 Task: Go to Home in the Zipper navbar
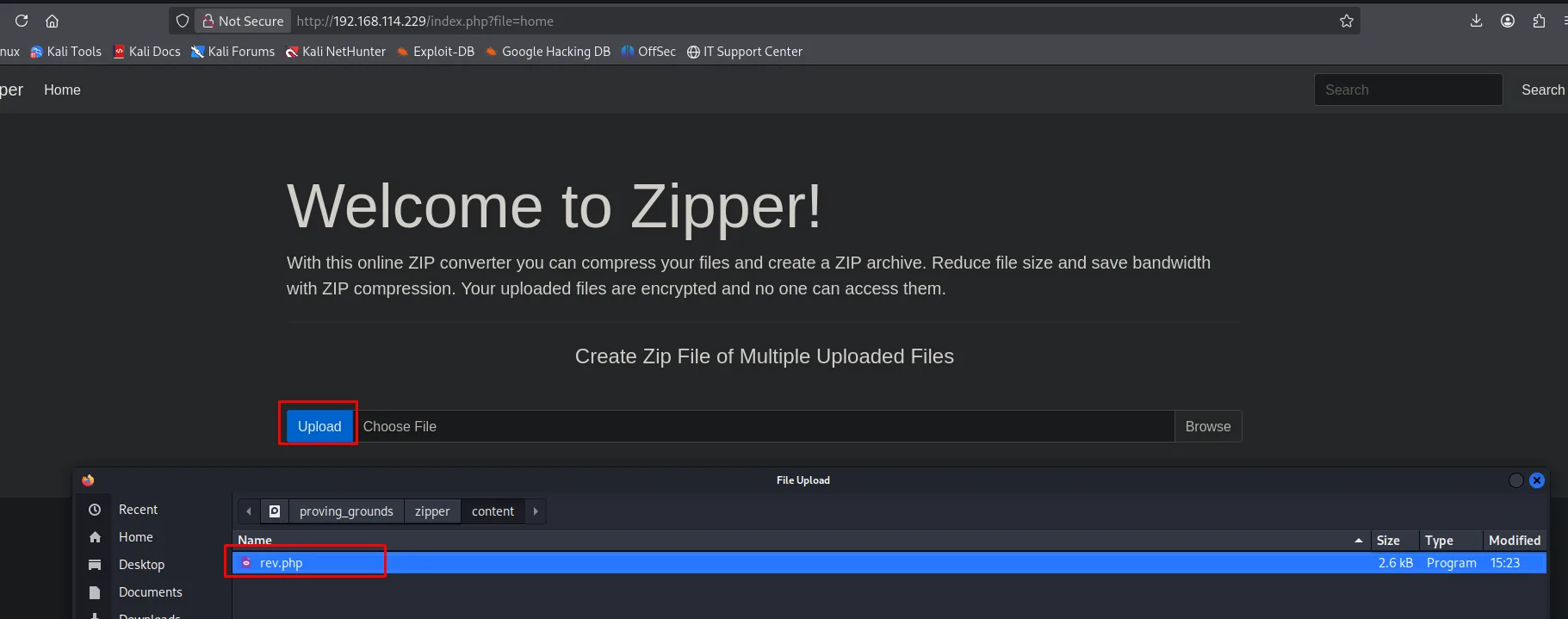coord(62,90)
